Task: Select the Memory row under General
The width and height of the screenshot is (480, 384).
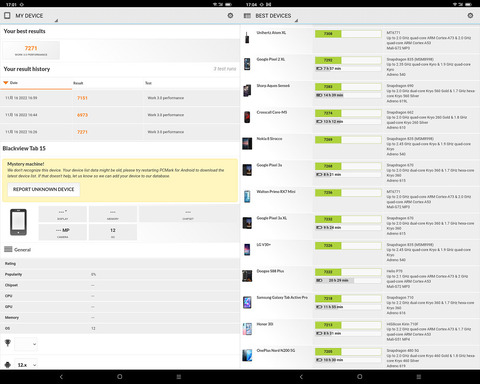Action: coord(120,317)
